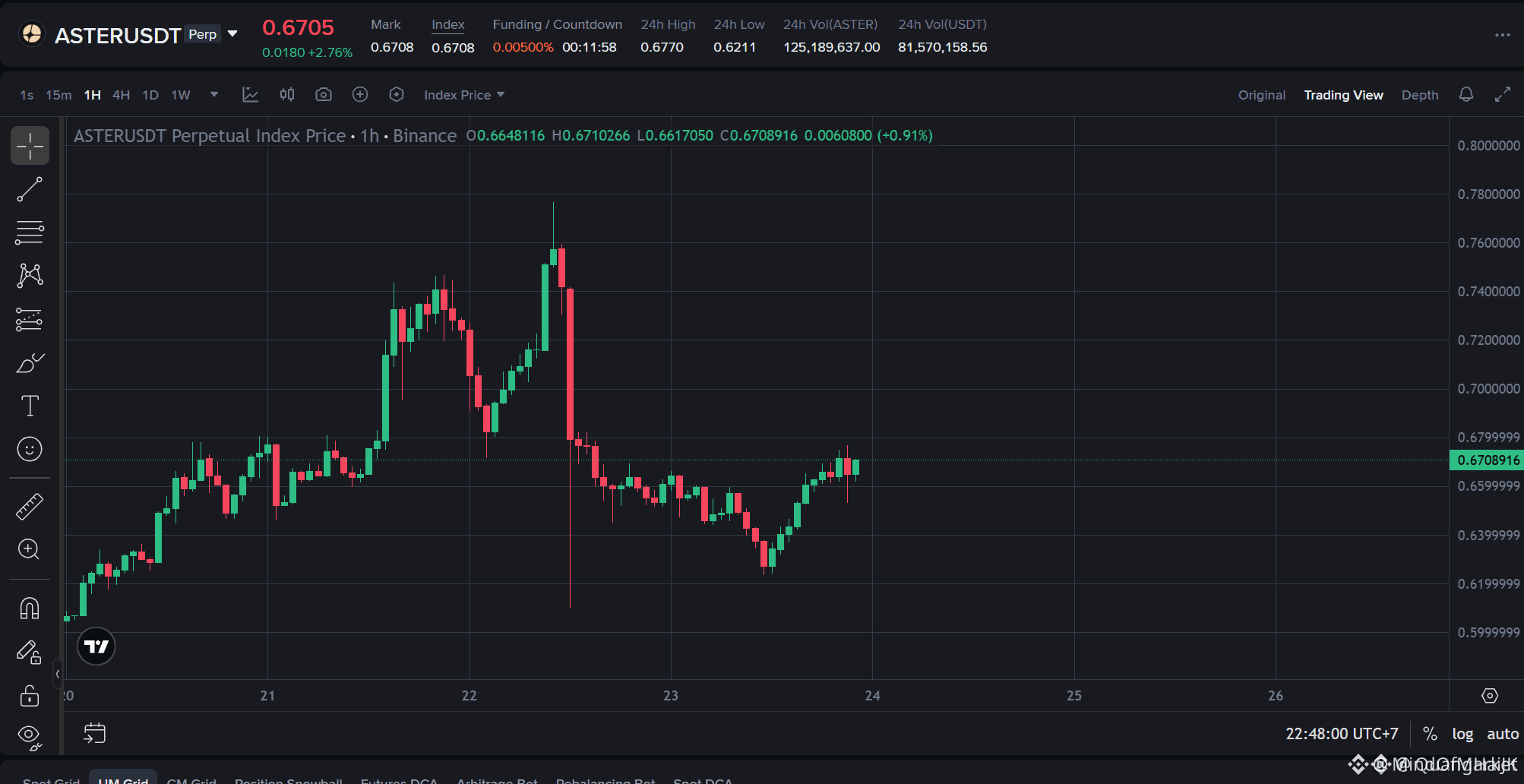Click the Perp contract badge

point(203,34)
